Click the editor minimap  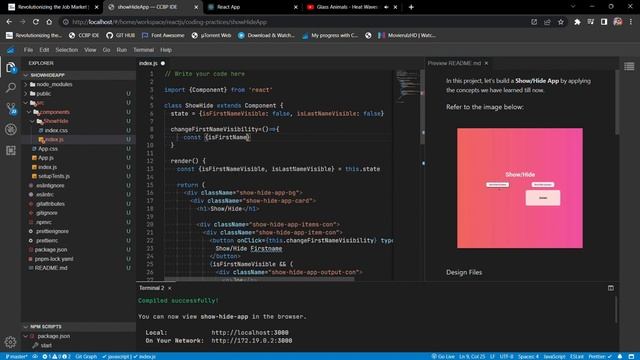click(408, 88)
